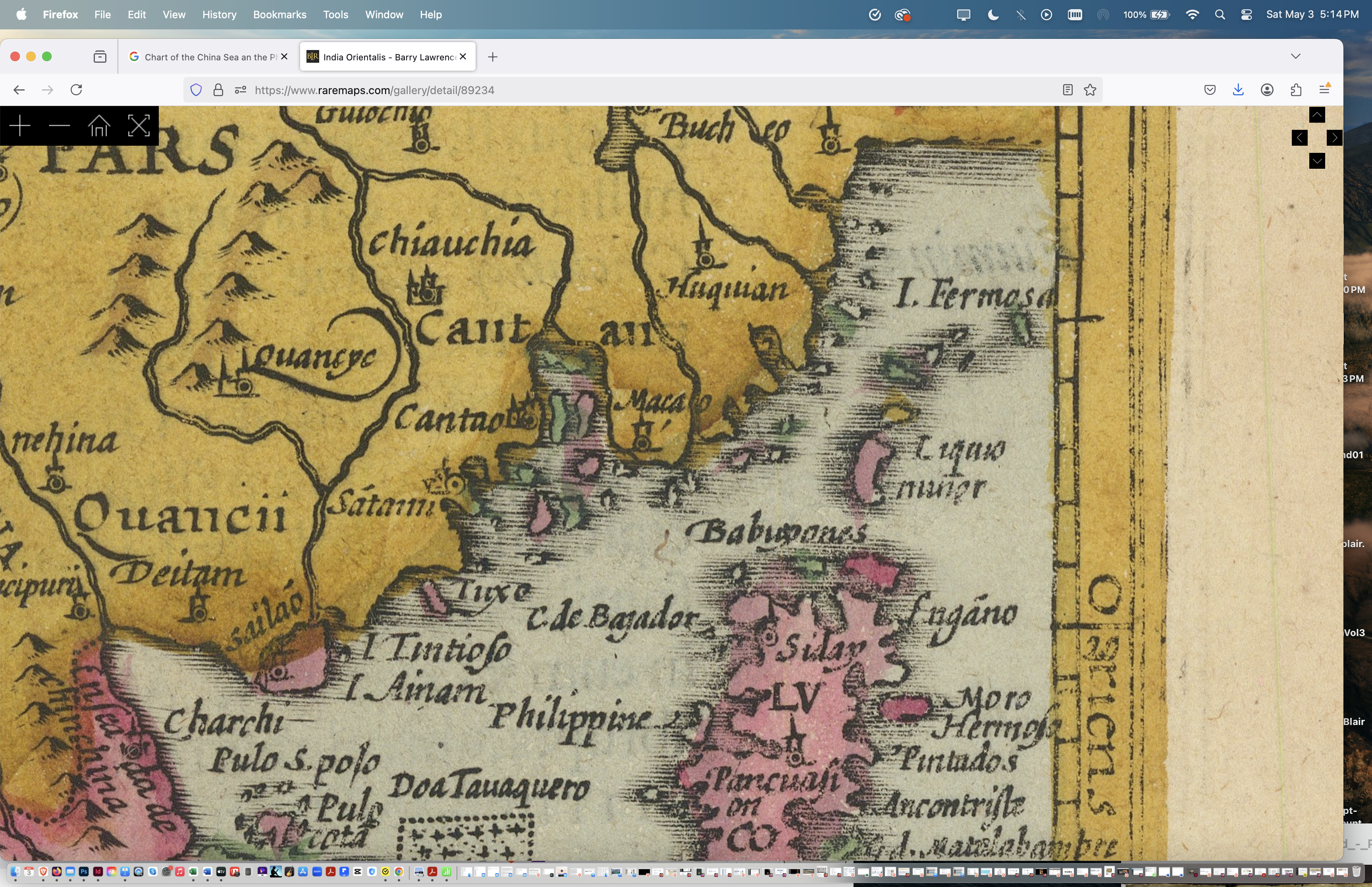Screen dimensions: 1372x887
Task: Toggle Focus mode with the moon icon
Action: coord(993,14)
